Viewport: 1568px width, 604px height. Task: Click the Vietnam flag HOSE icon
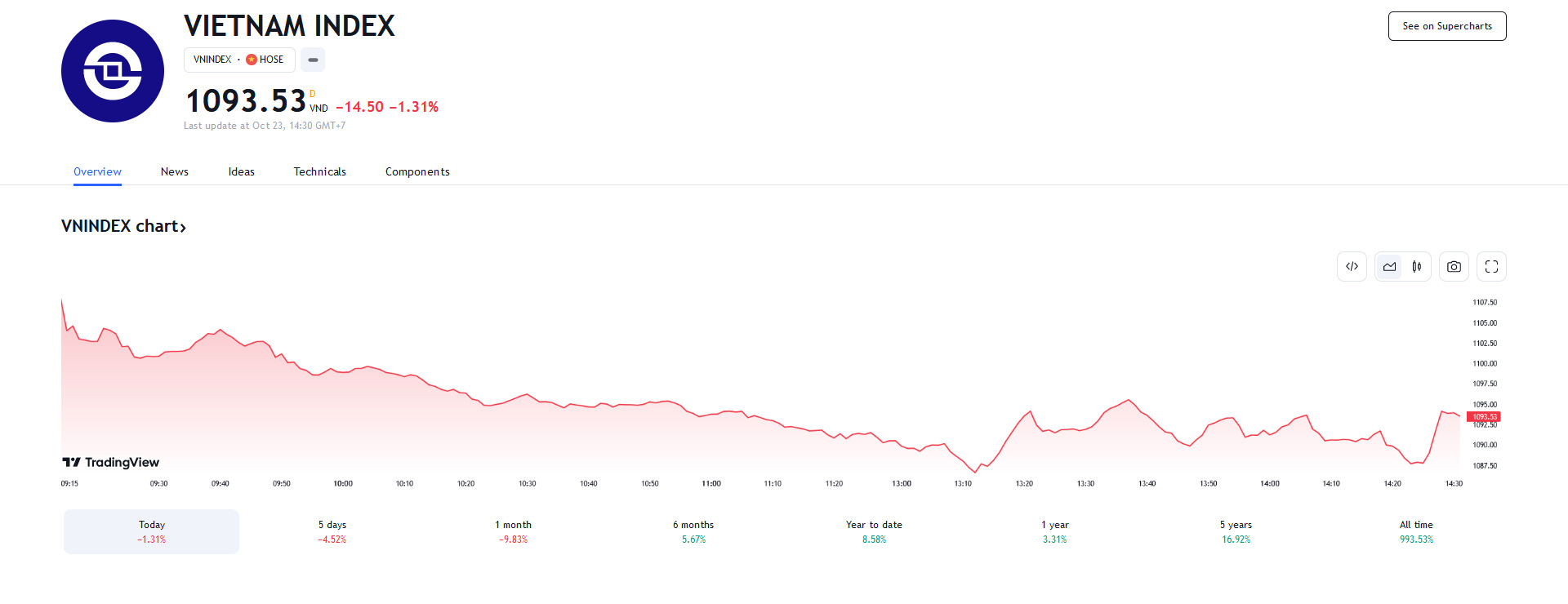coord(252,60)
